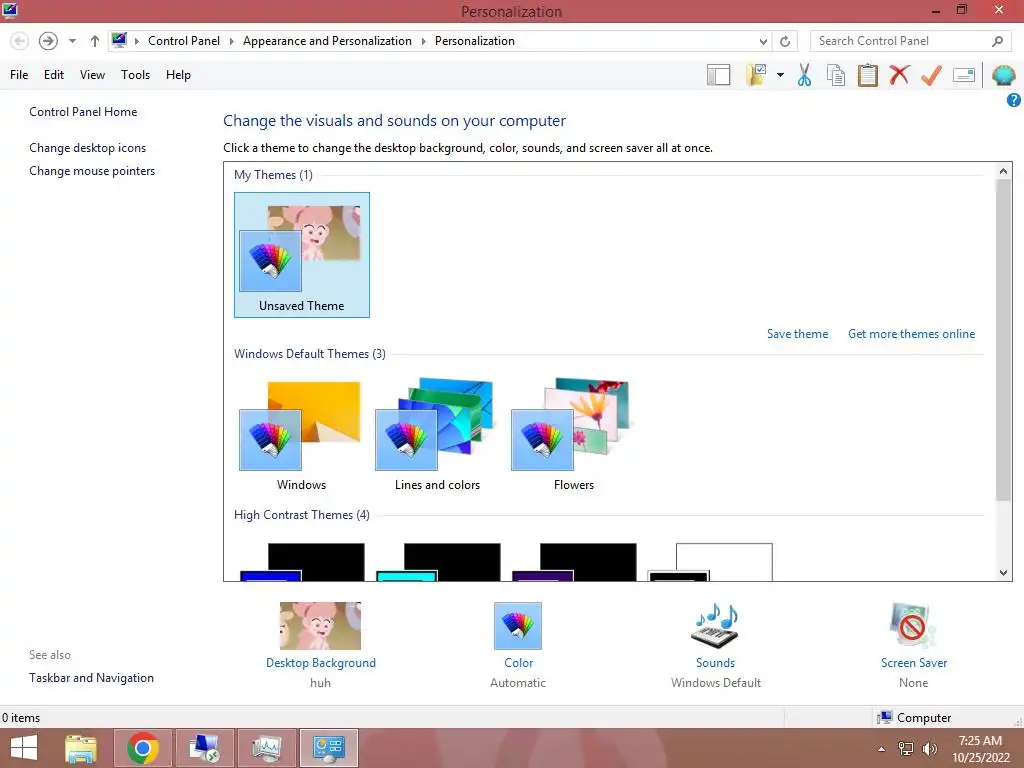Select the Windows default theme
The width and height of the screenshot is (1024, 768).
pyautogui.click(x=301, y=434)
